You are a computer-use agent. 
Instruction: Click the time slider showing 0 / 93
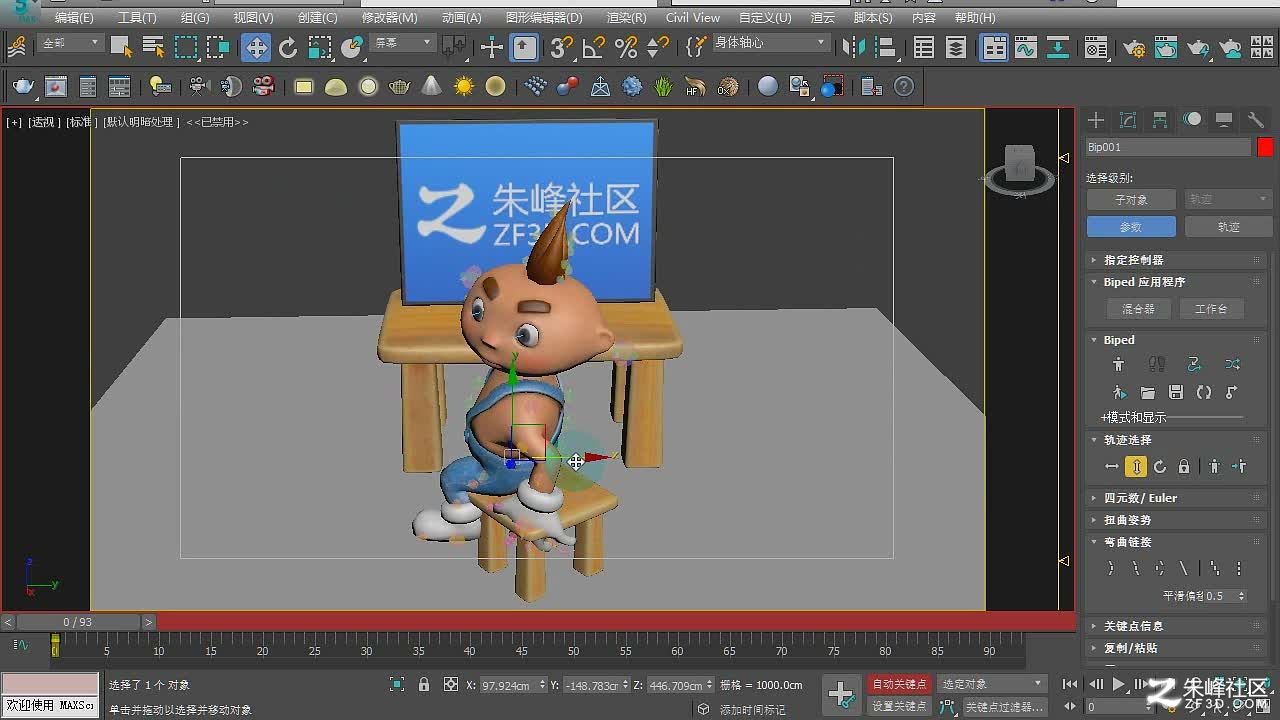[x=78, y=622]
